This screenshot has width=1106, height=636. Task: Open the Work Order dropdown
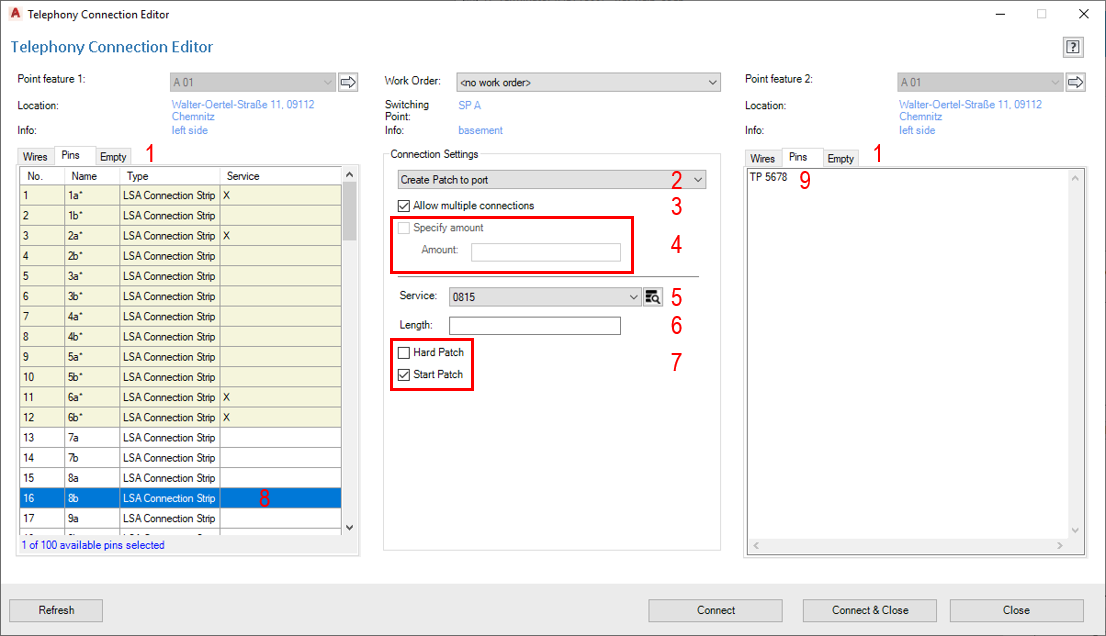point(588,82)
